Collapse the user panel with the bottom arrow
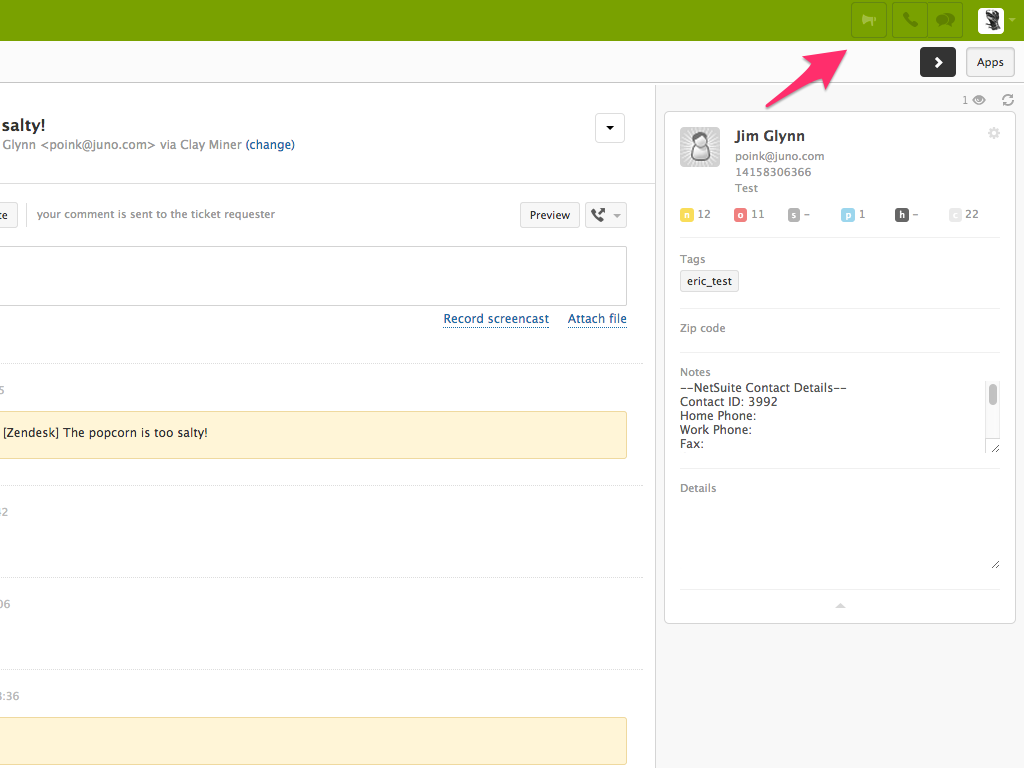1024x768 pixels. (840, 605)
